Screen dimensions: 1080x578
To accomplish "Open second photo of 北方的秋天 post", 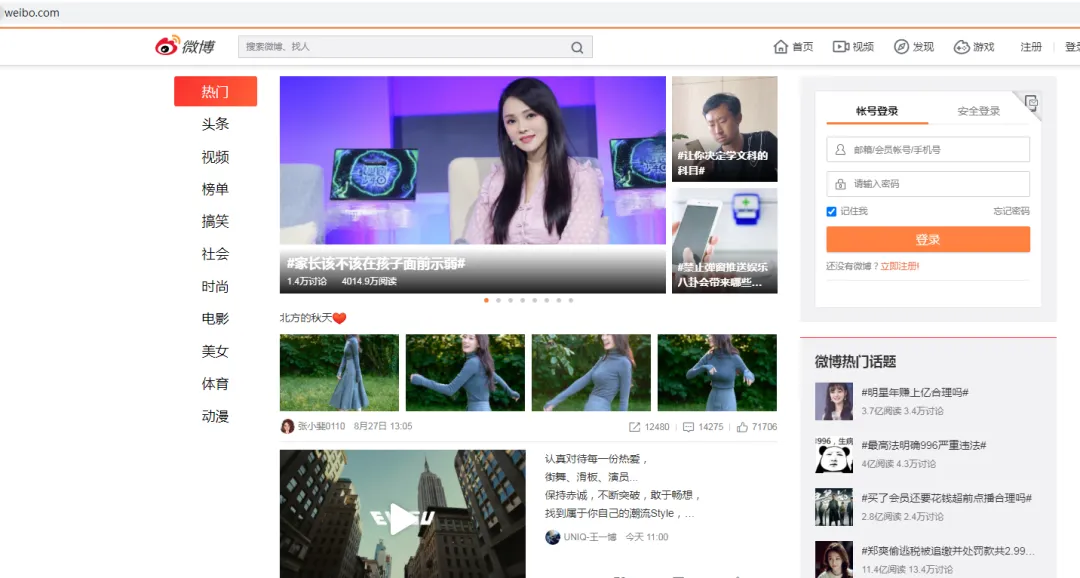I will [x=465, y=373].
